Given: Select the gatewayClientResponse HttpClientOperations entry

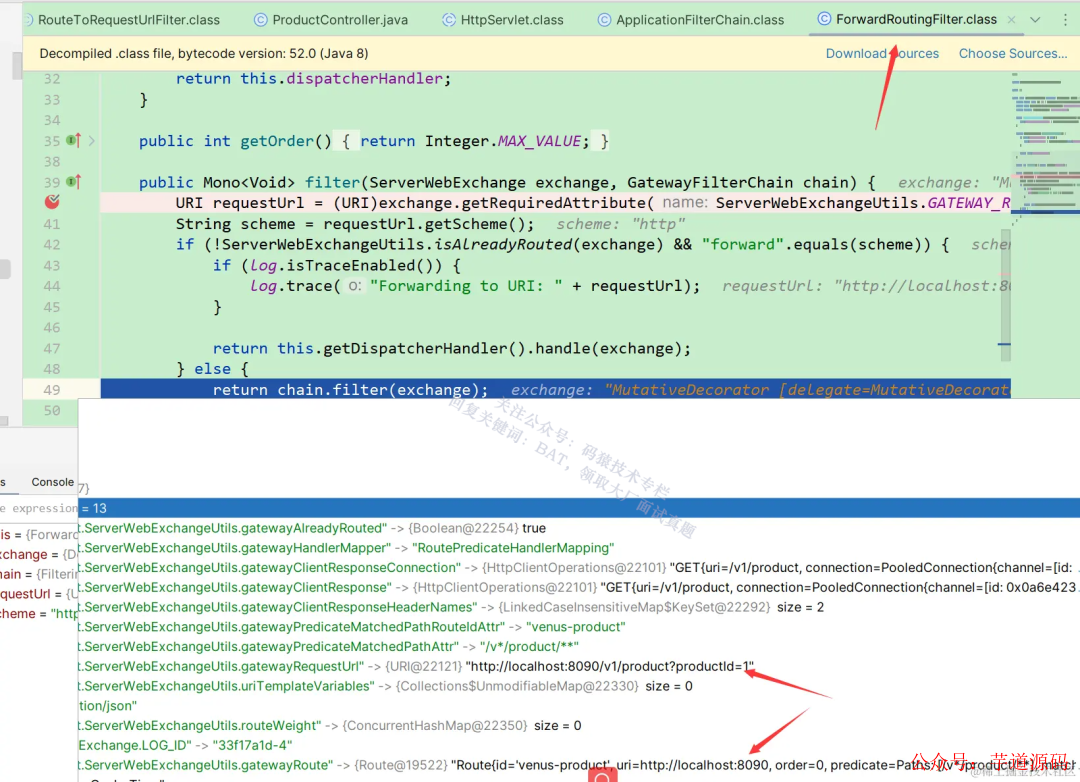Looking at the screenshot, I should coord(579,588).
